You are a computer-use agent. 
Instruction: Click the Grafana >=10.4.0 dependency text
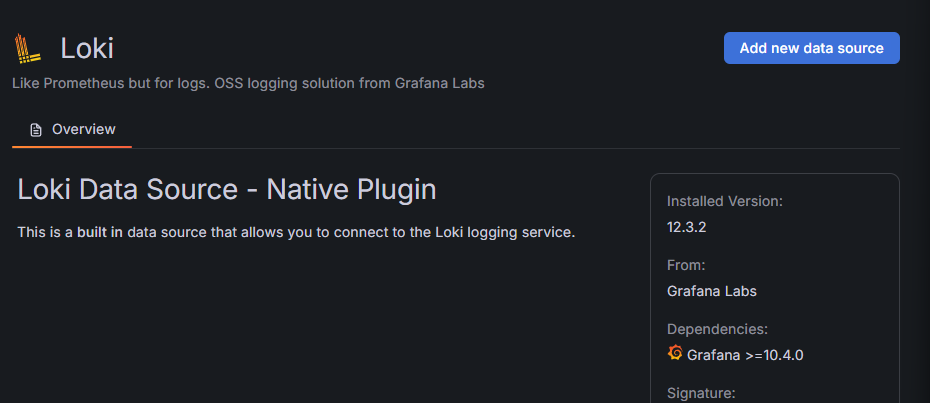pyautogui.click(x=745, y=355)
